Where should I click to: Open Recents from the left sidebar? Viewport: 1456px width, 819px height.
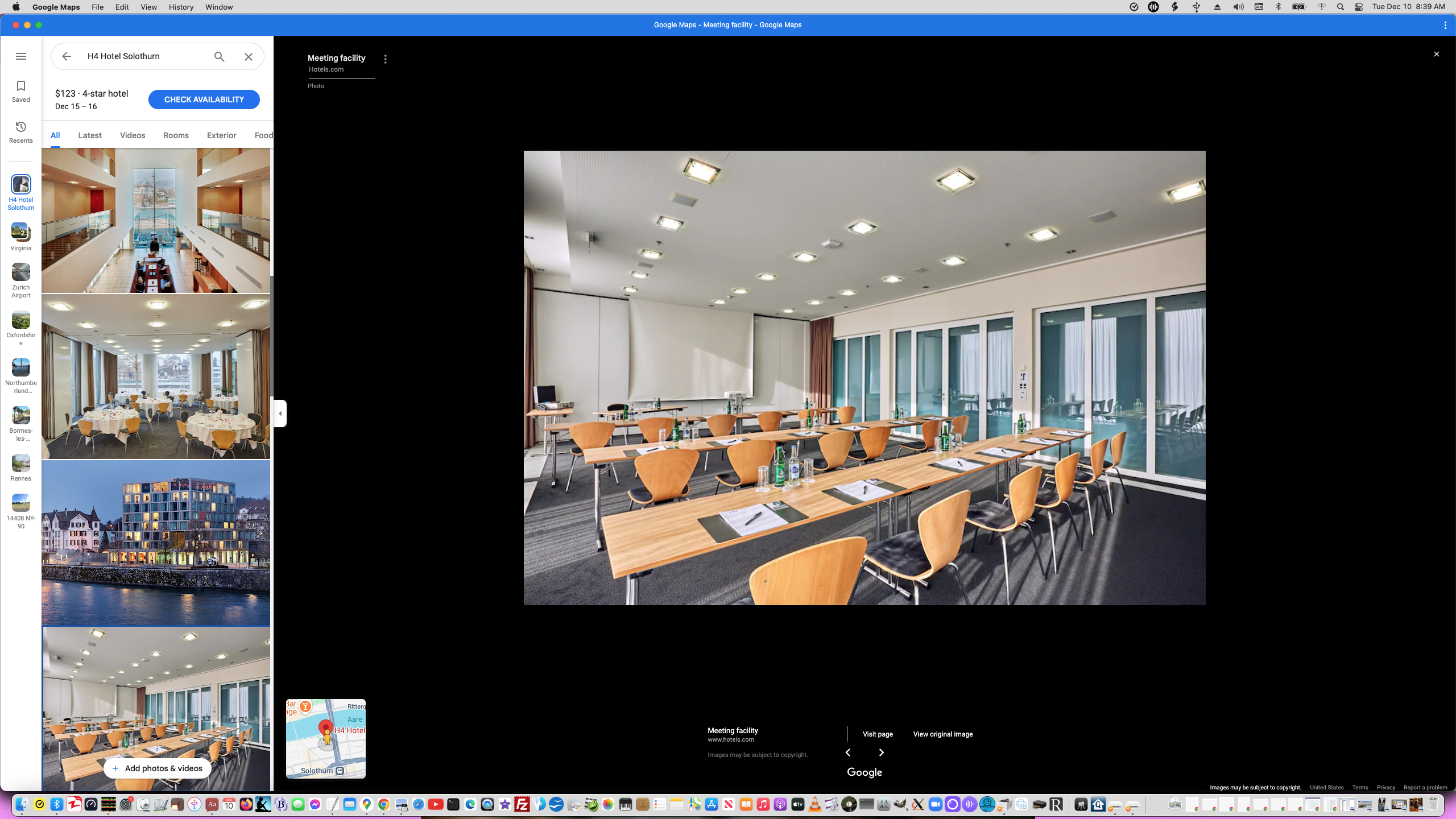coord(20,132)
